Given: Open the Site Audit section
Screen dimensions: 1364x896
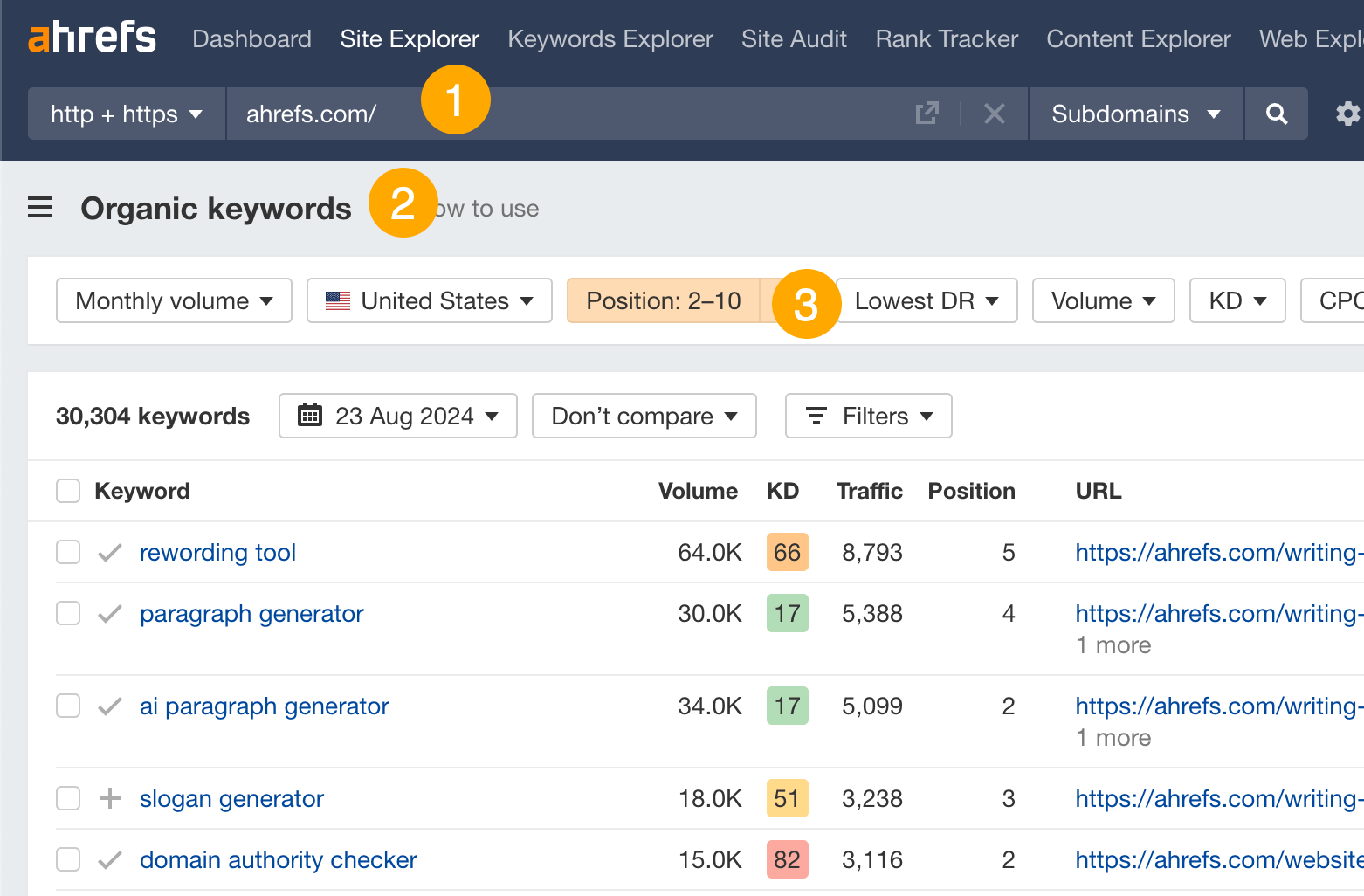Looking at the screenshot, I should (794, 38).
